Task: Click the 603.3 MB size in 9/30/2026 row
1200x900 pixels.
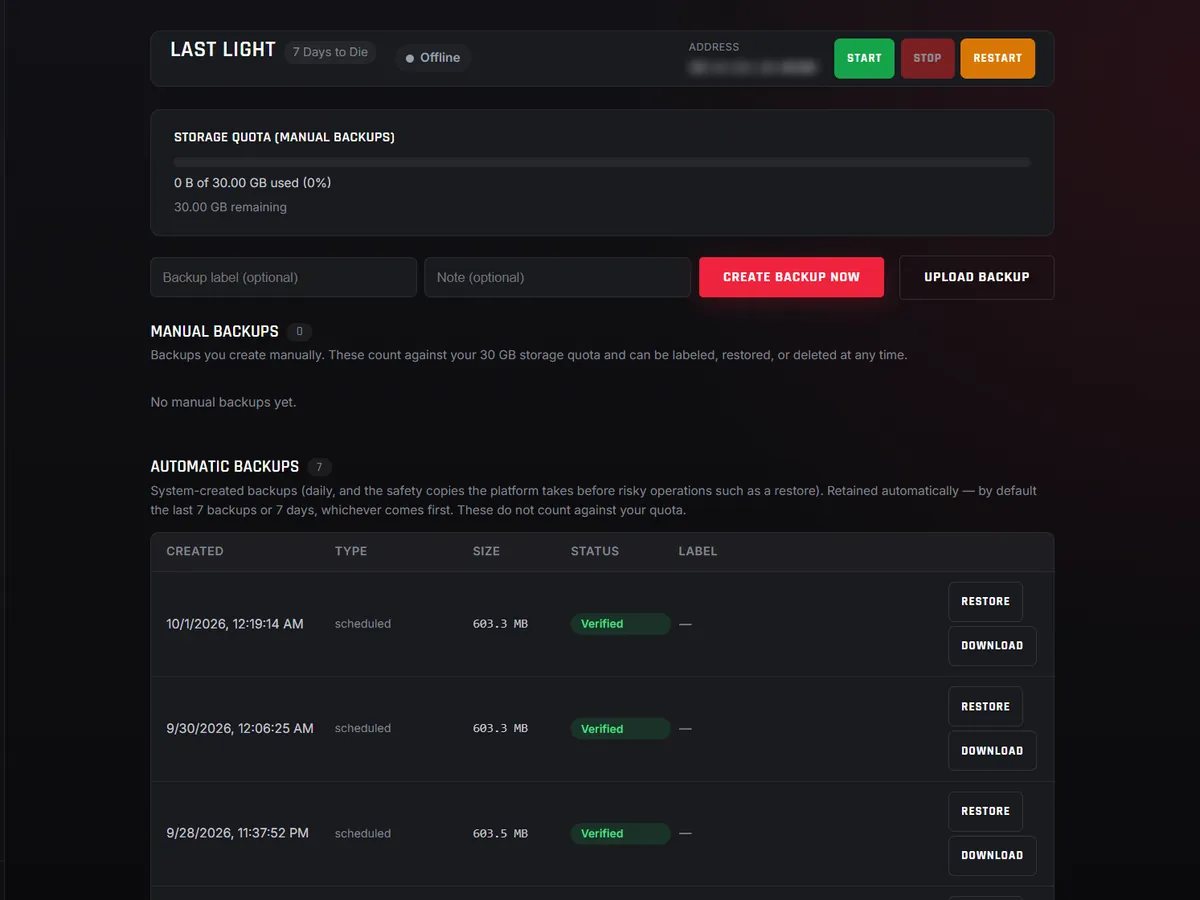Action: [x=500, y=729]
